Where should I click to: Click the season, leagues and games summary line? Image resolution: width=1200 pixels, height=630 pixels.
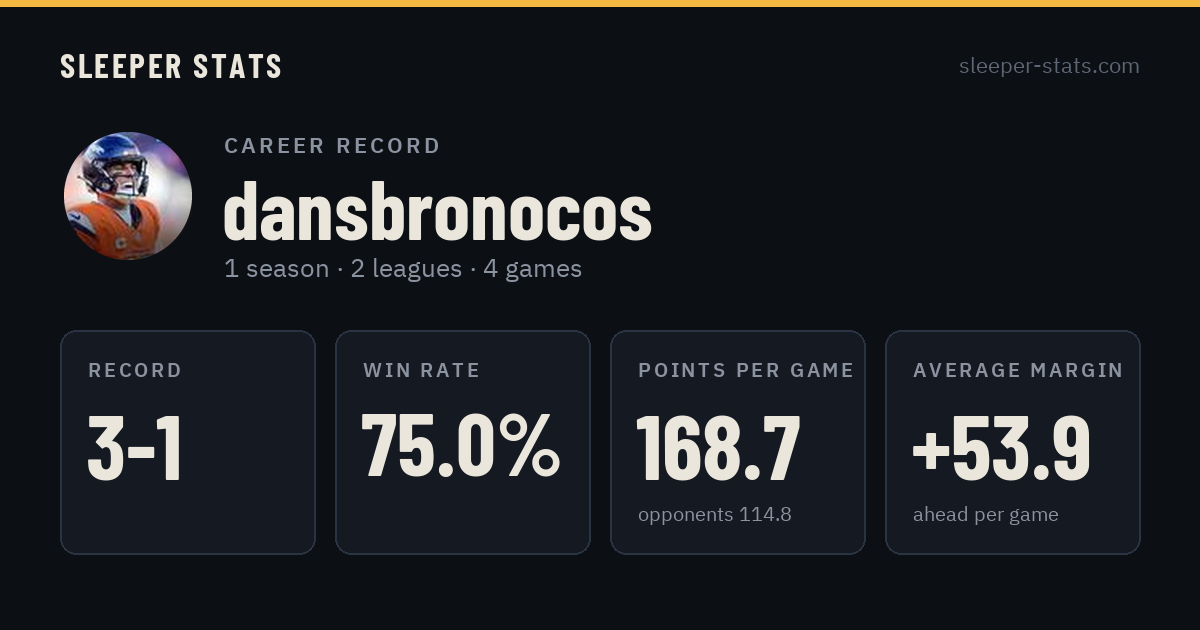tap(403, 269)
